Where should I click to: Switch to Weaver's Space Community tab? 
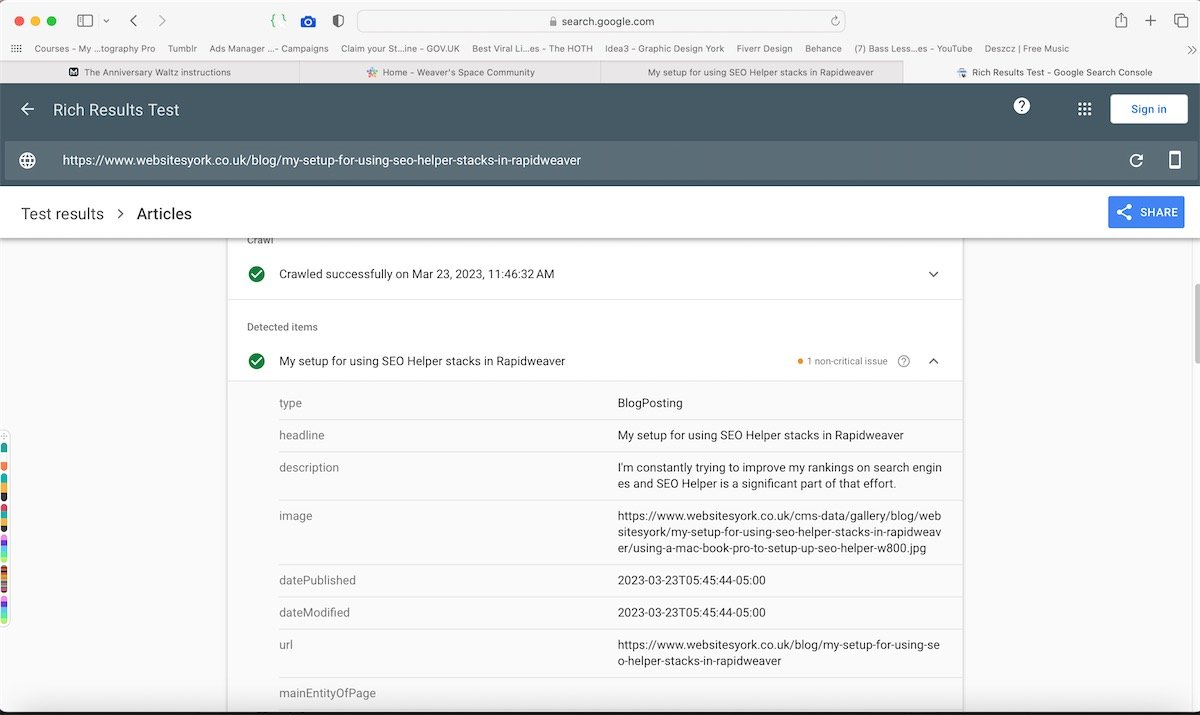[450, 72]
